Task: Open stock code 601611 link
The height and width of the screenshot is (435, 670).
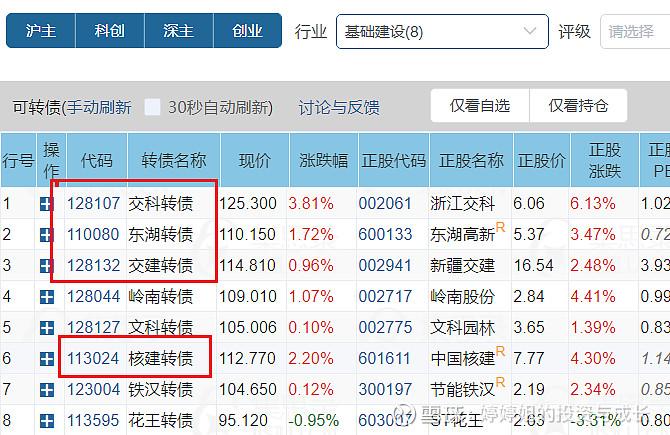Action: point(385,359)
